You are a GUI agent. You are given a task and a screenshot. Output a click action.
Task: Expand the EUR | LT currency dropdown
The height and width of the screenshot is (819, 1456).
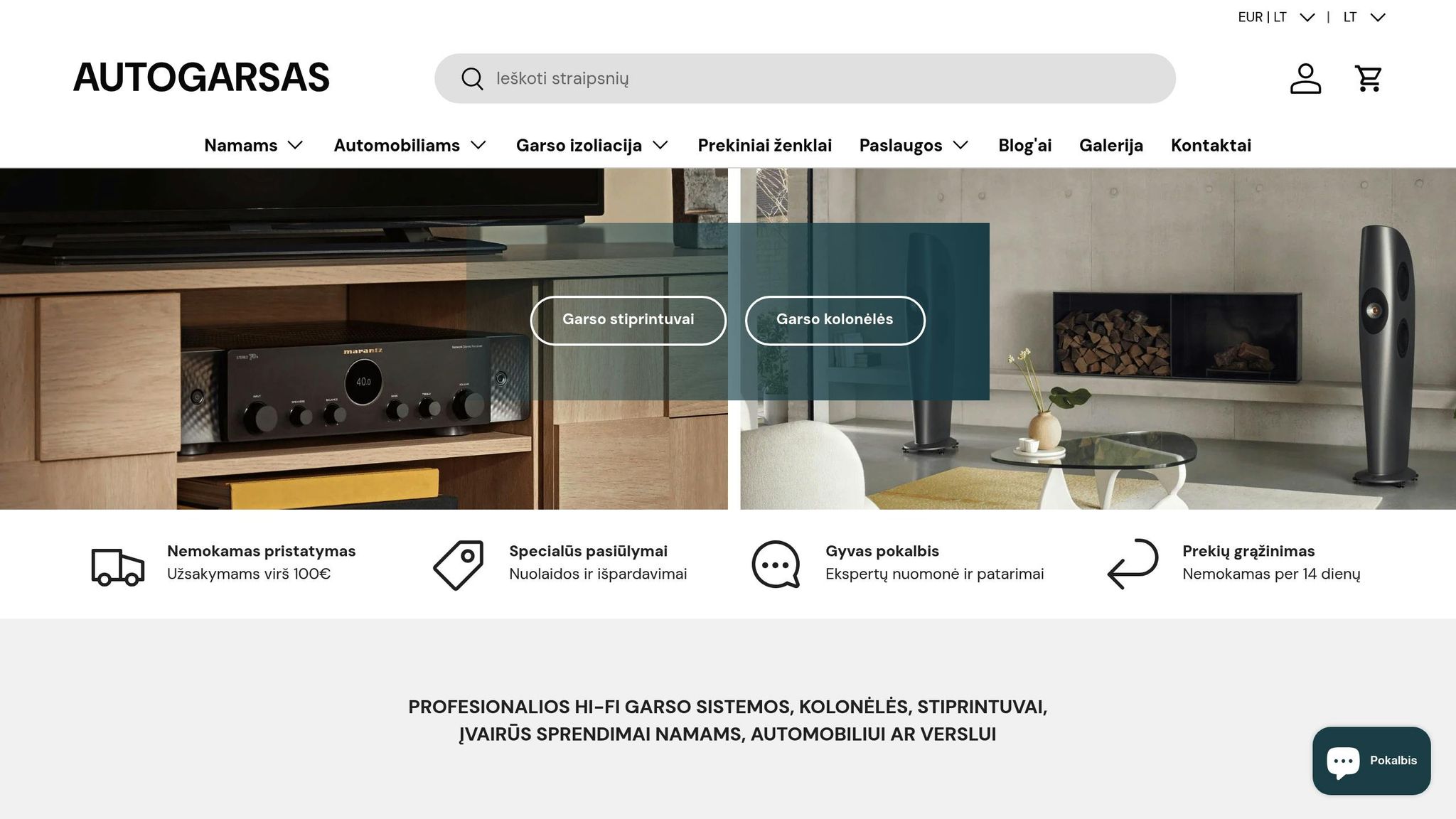[x=1276, y=17]
